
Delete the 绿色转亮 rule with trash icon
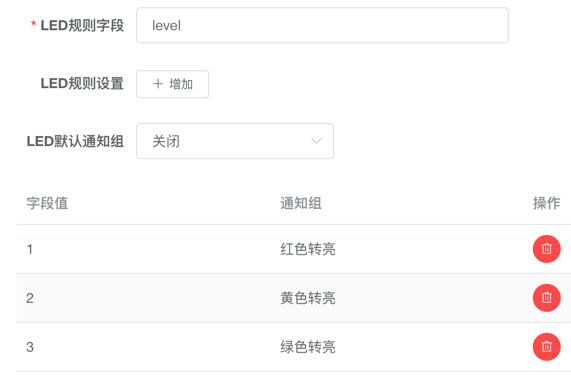pos(546,347)
